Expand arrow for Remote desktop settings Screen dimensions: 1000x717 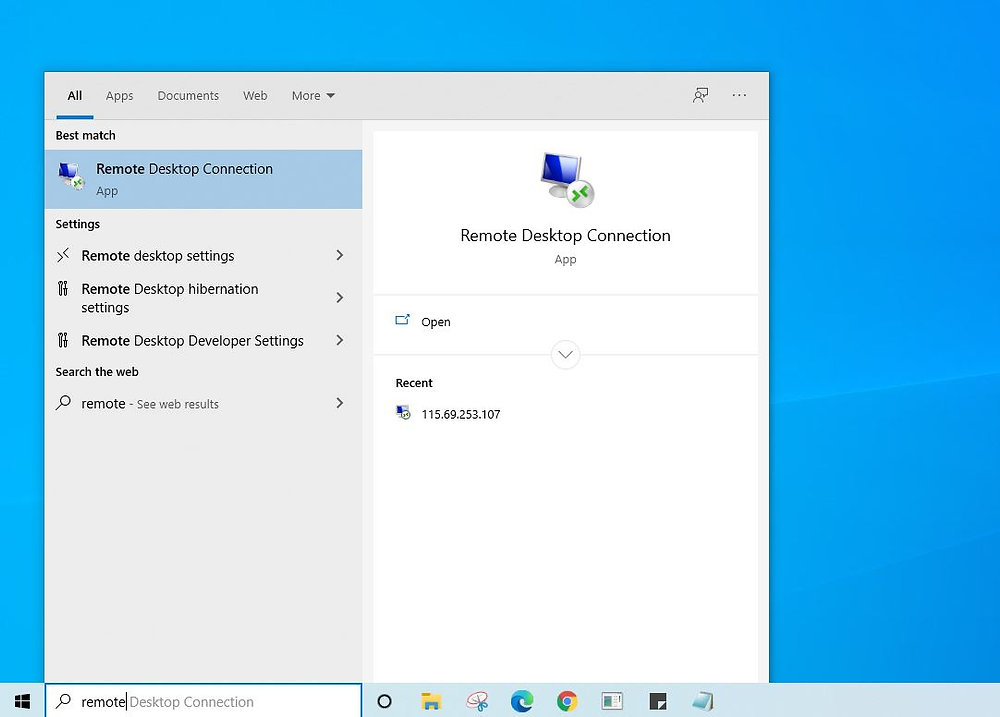pyautogui.click(x=340, y=255)
